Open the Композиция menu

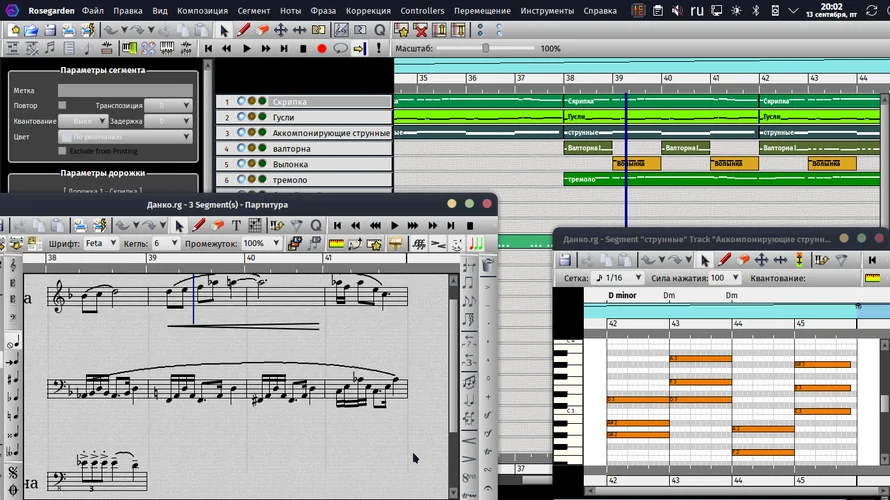202,11
